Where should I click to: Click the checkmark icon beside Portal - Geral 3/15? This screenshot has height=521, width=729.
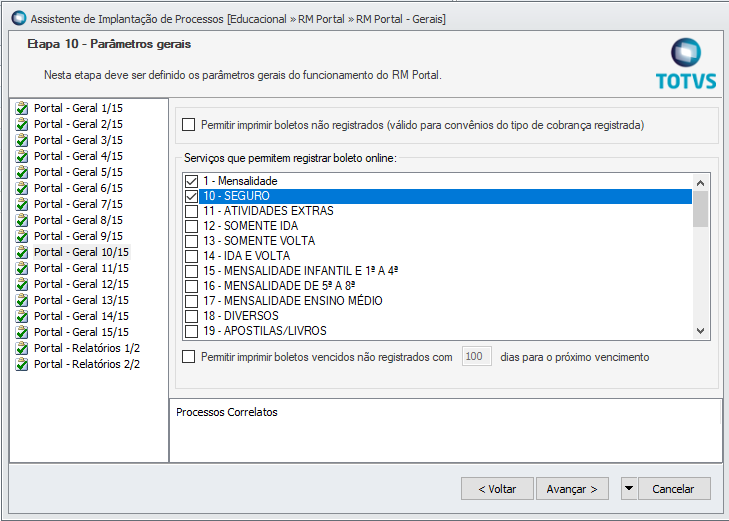click(x=21, y=140)
